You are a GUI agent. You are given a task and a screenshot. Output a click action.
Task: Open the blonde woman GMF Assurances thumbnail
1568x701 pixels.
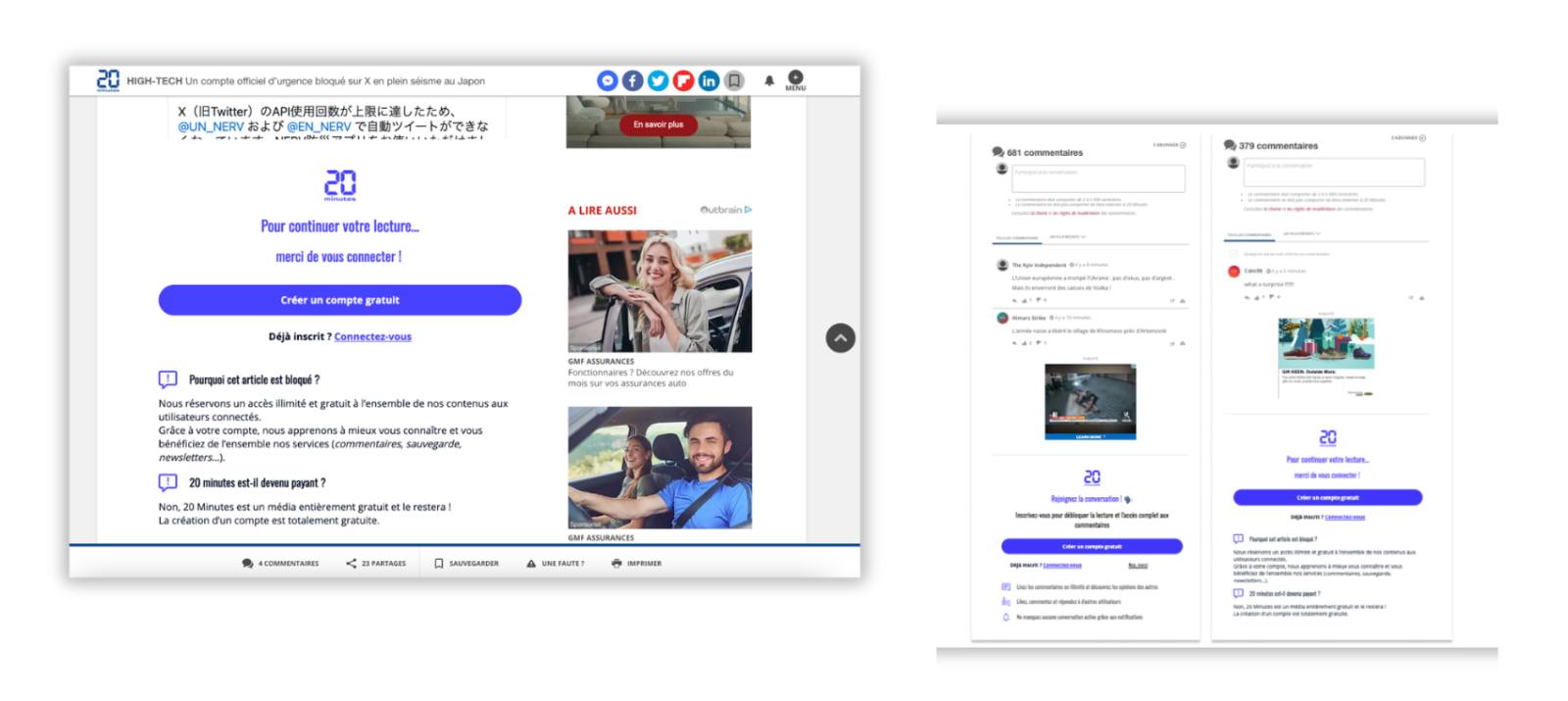pos(660,291)
